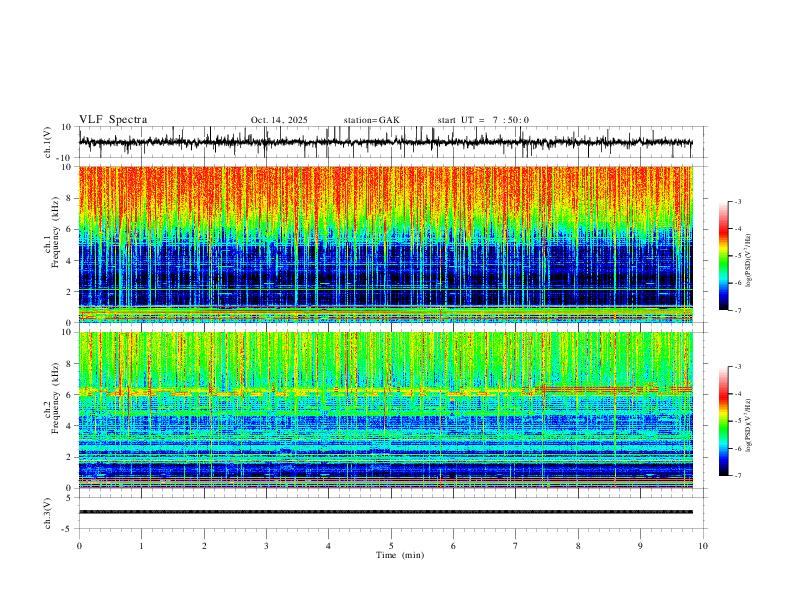Click the "4" kHz tick of the ch.2 spectrogram
Screen dimensions: 792x612
pos(69,426)
